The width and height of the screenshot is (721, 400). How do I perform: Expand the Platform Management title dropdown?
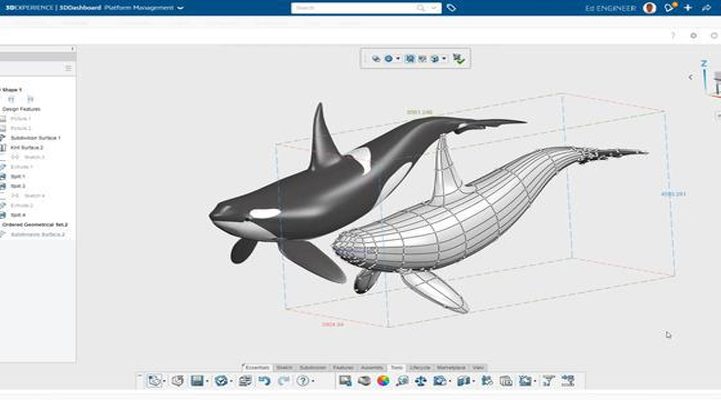click(180, 8)
